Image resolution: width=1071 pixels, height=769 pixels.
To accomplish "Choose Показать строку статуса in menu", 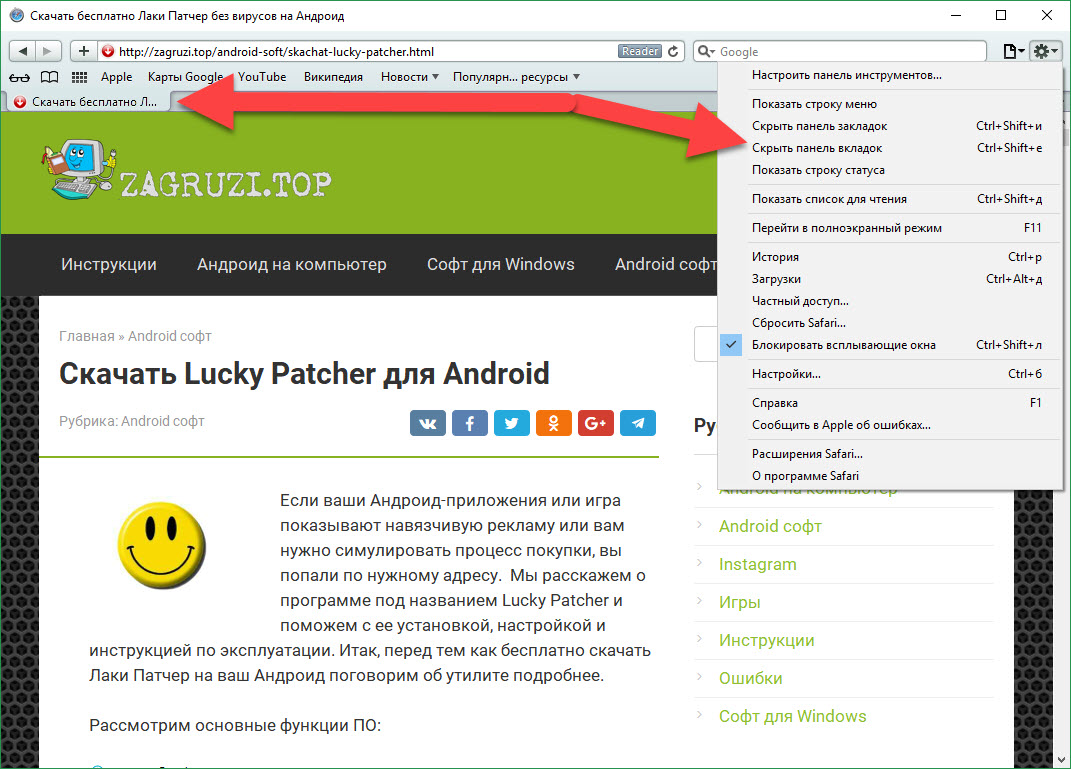I will 818,170.
